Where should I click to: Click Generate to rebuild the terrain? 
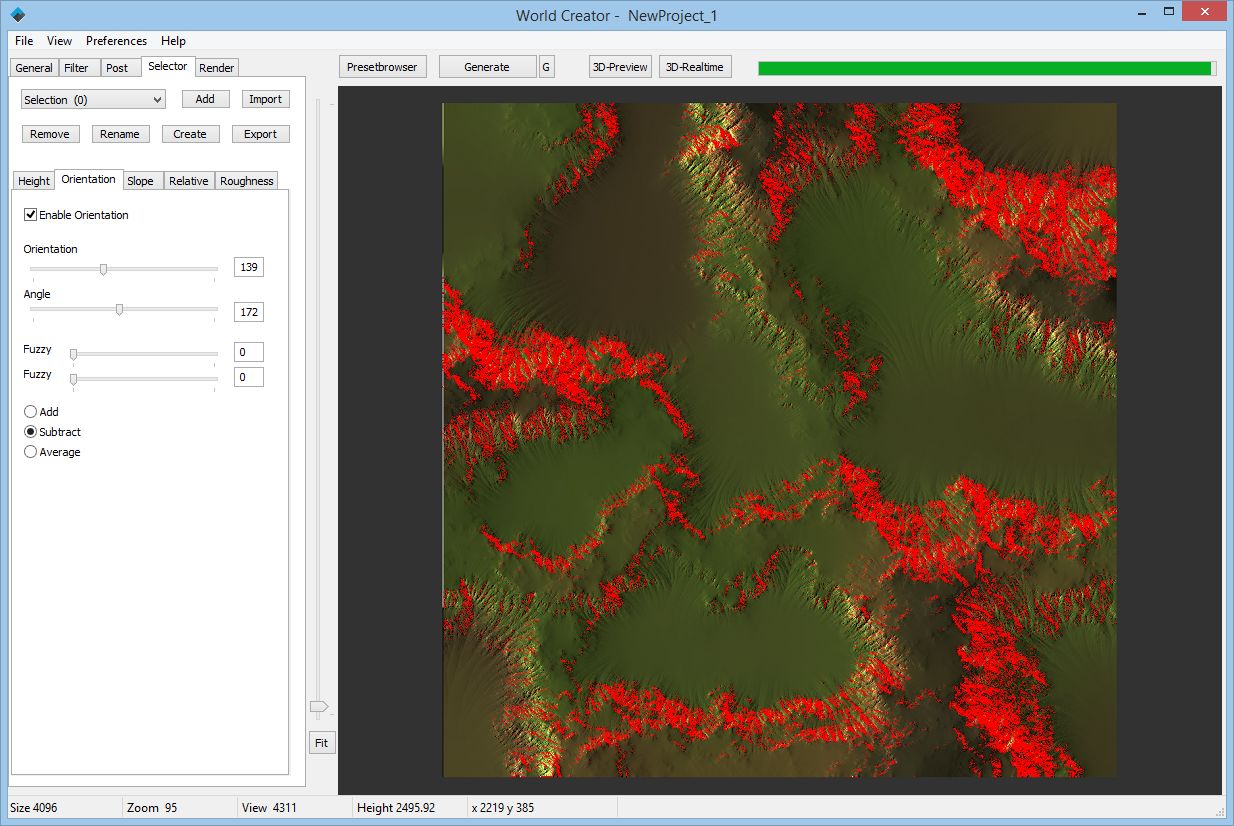tap(487, 66)
